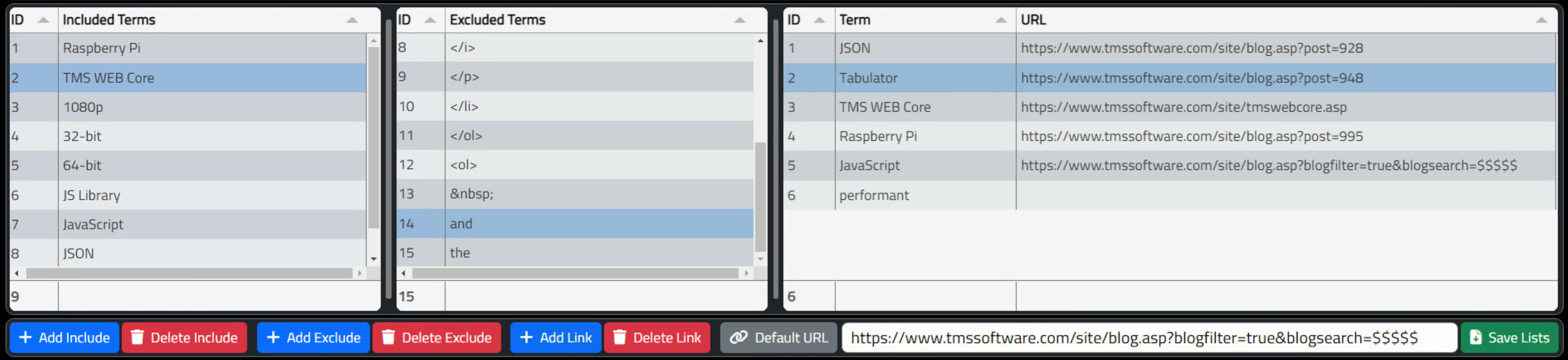Click Excluded Terms horizontal scroll right arrow
The height and width of the screenshot is (360, 1568).
pos(746,274)
